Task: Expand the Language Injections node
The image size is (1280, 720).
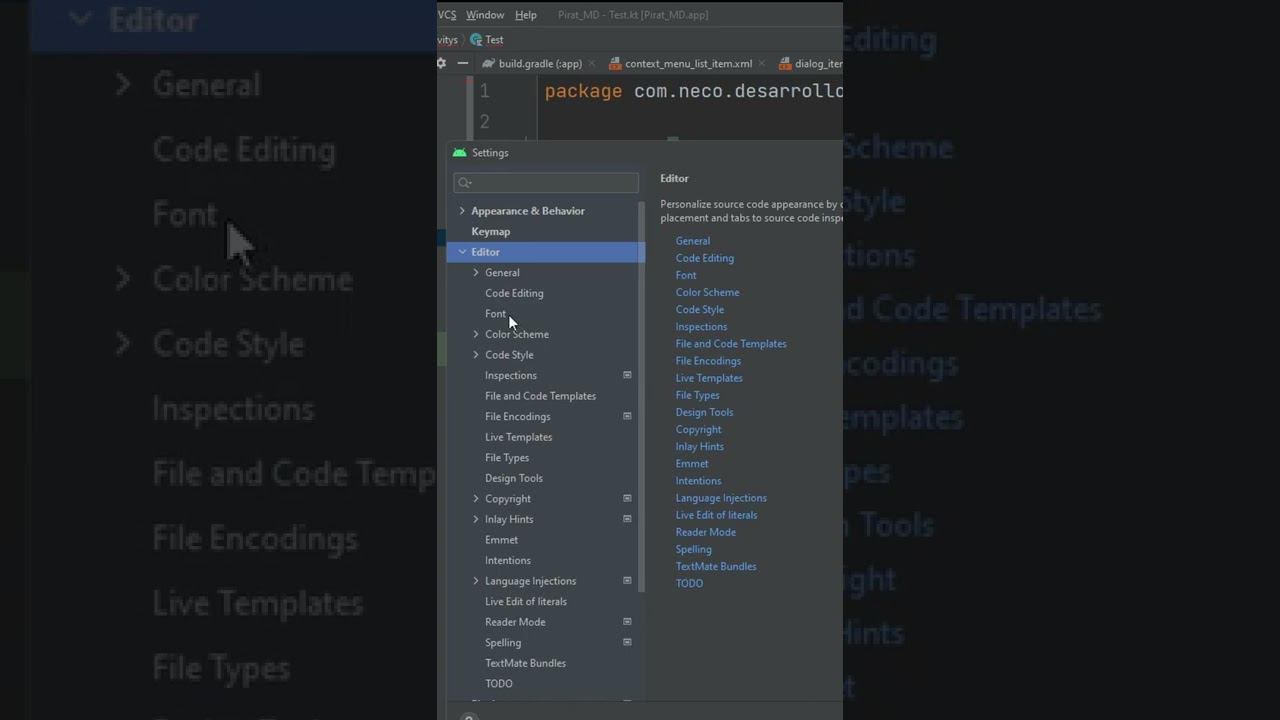Action: tap(476, 581)
